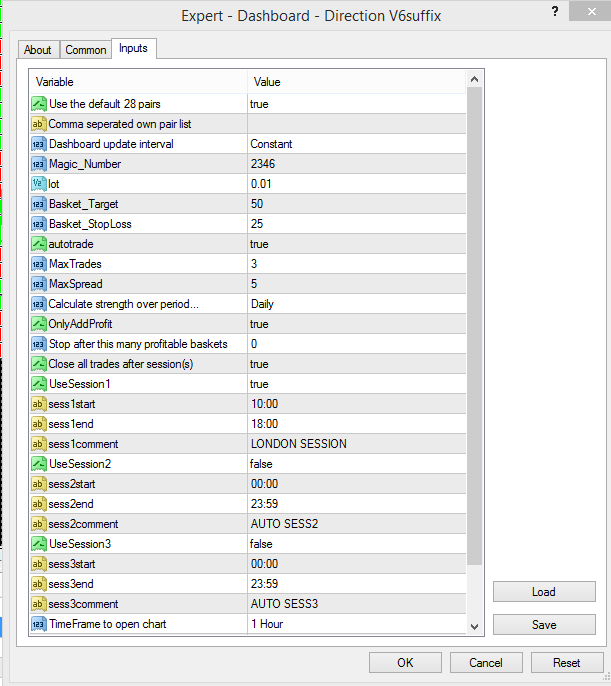The width and height of the screenshot is (611, 686).
Task: Click the integer icon beside 'Dashboard update interval'
Action: click(x=38, y=144)
